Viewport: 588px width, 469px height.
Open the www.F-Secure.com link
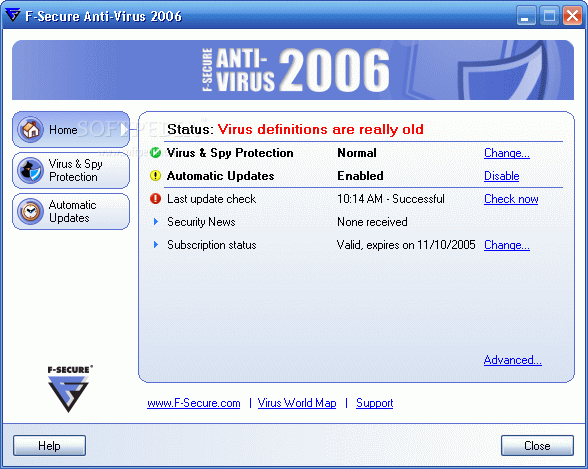194,403
